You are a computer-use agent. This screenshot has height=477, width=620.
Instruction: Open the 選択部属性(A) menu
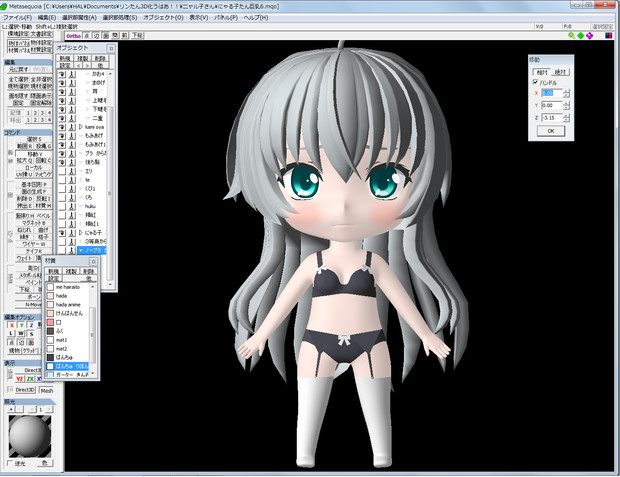click(79, 18)
